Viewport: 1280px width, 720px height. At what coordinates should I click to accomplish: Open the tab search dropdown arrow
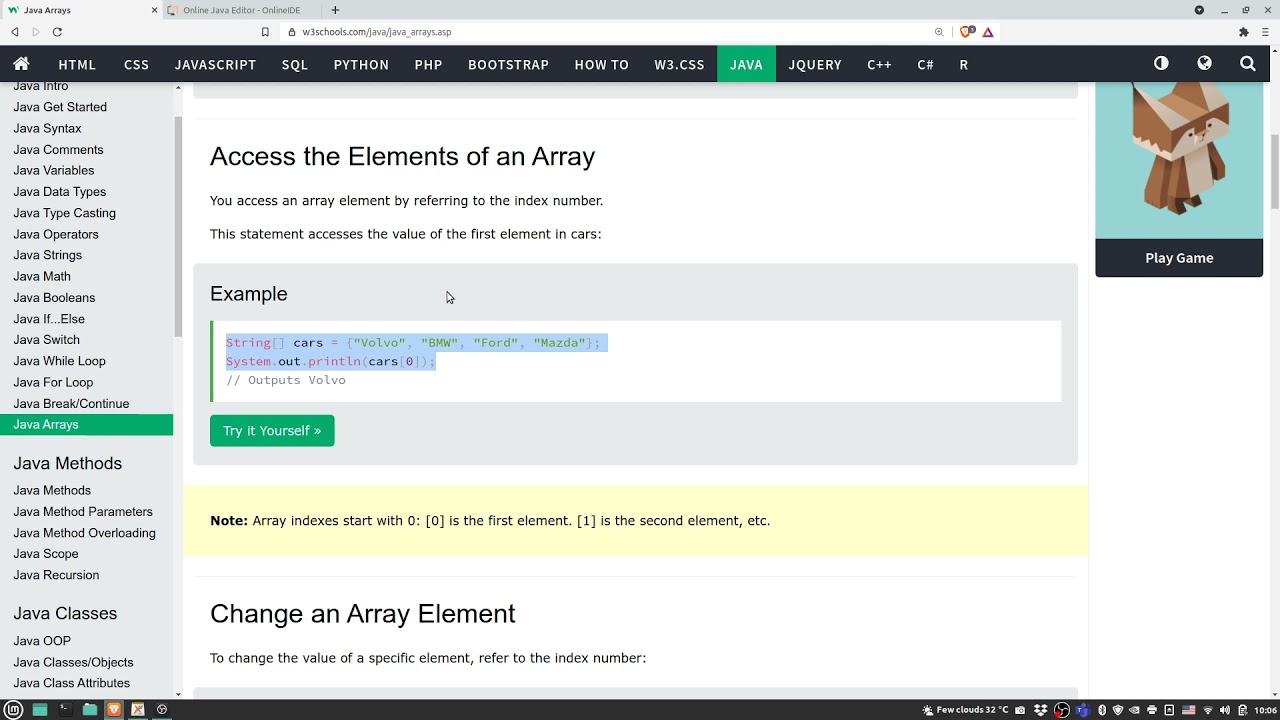tap(1199, 10)
